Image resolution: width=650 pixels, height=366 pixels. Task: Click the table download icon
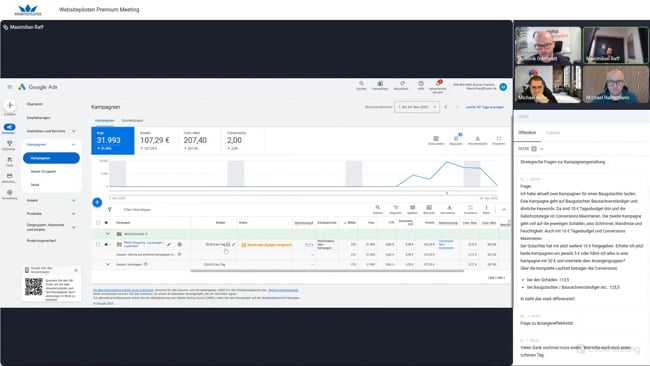(x=449, y=207)
